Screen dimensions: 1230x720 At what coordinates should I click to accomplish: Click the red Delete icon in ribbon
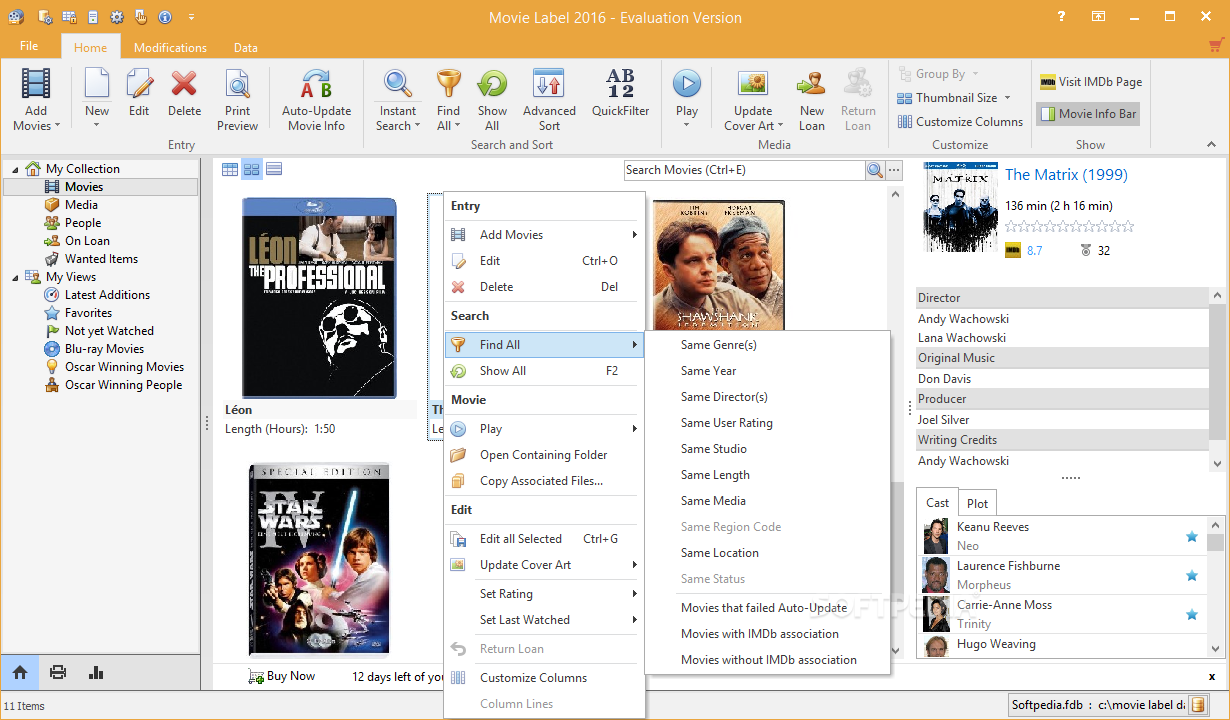pos(184,84)
